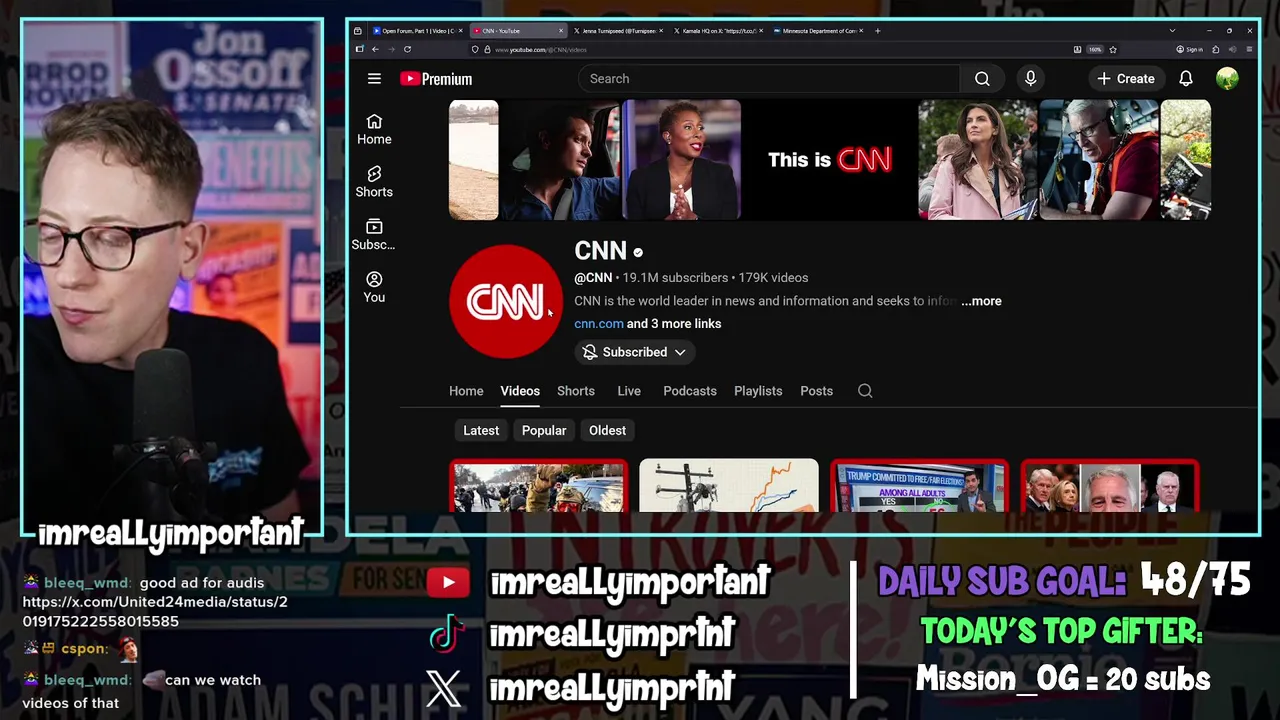Screen dimensions: 1280x720
Task: Switch to the Jenna Turnipseed X tab
Action: click(x=619, y=31)
